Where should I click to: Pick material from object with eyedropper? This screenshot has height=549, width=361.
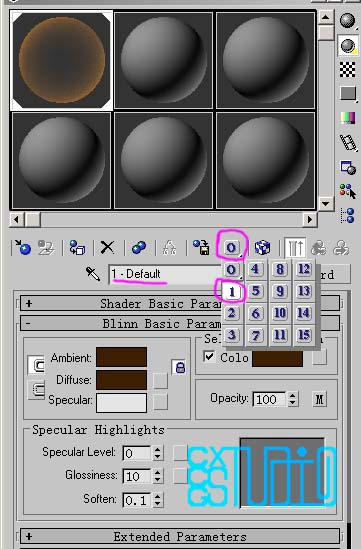coord(93,274)
